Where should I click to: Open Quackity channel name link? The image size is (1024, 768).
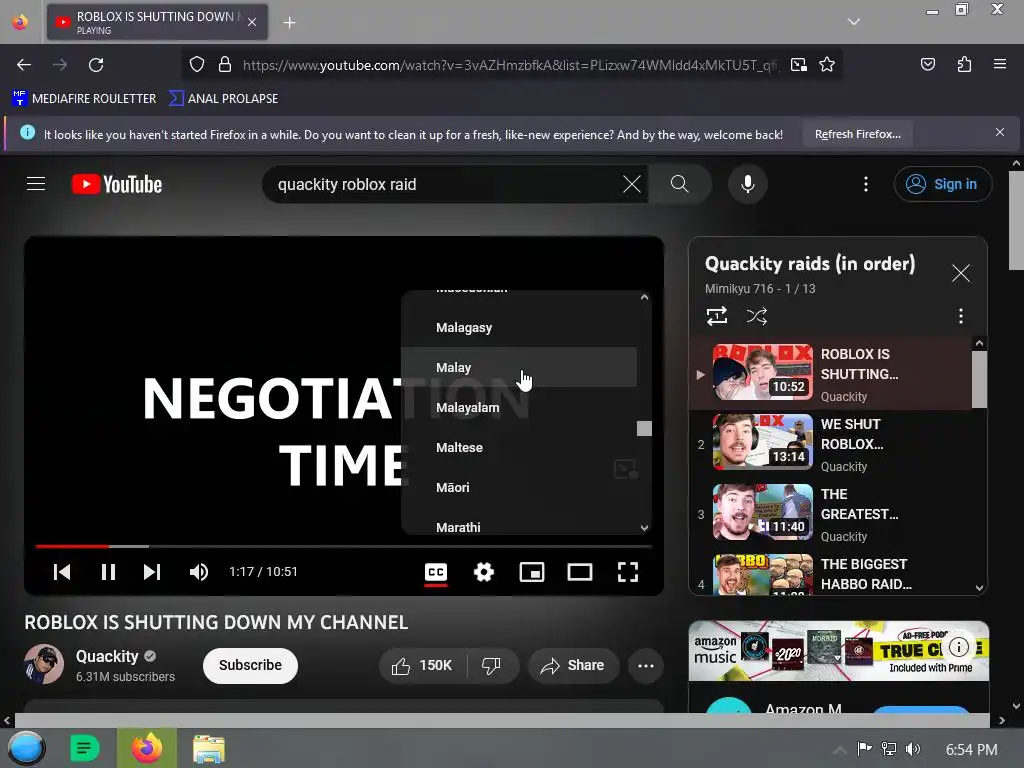107,656
